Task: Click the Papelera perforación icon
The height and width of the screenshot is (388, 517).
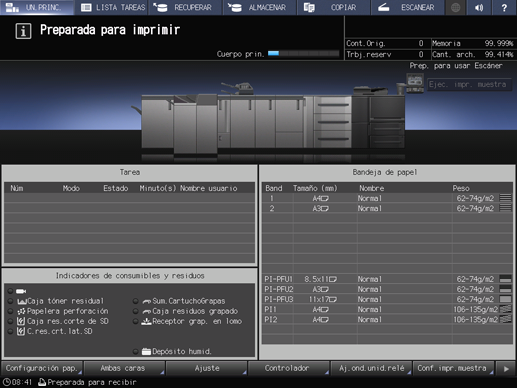Action: pos(21,311)
